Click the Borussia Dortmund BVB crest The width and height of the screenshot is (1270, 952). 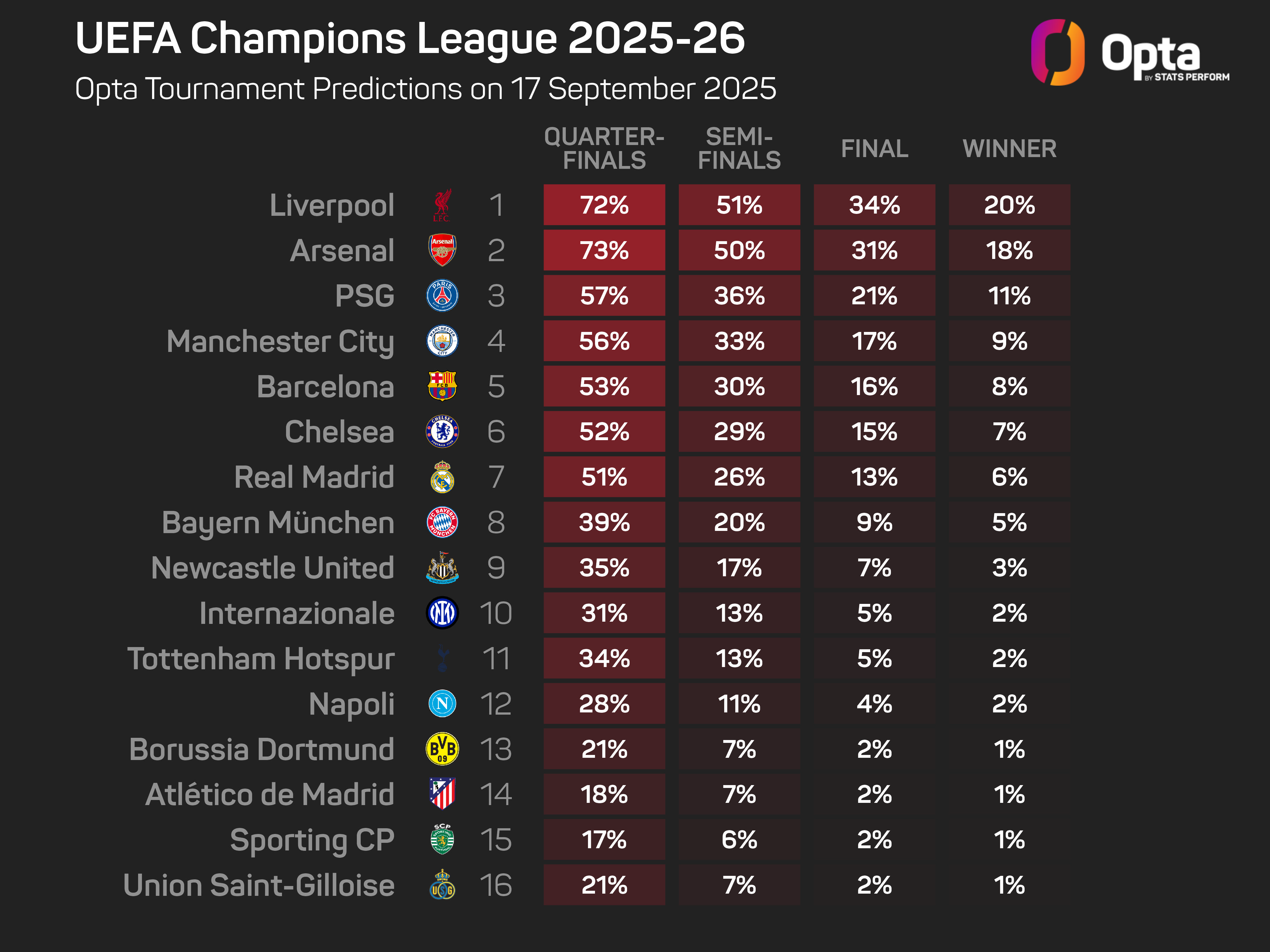(442, 749)
